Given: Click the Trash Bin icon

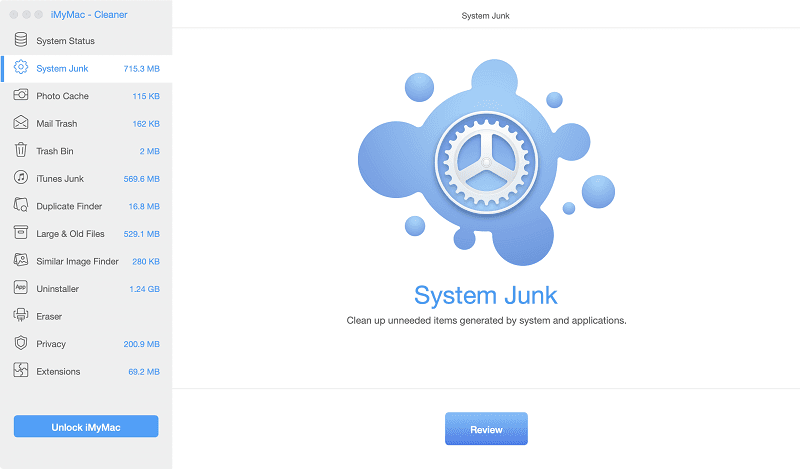Looking at the screenshot, I should [21, 150].
